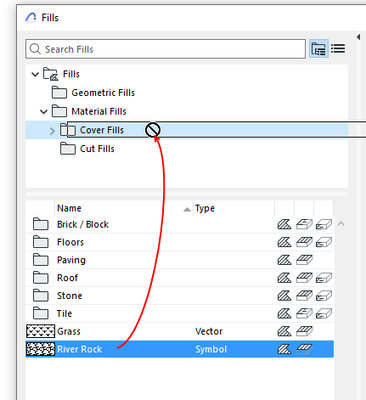
Task: Click drafting fill icon in Paving row
Action: pyautogui.click(x=284, y=260)
